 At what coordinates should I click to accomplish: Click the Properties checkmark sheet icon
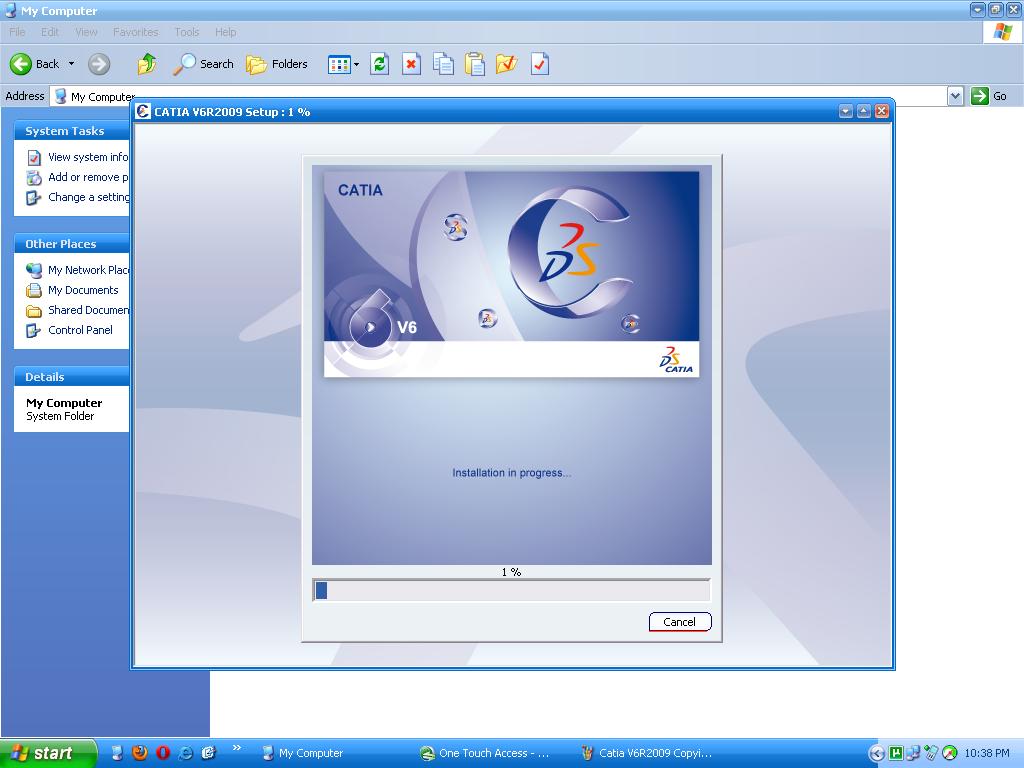[x=539, y=64]
